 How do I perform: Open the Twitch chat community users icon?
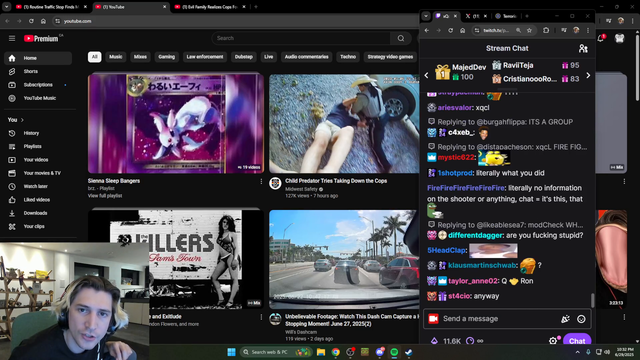pos(583,49)
